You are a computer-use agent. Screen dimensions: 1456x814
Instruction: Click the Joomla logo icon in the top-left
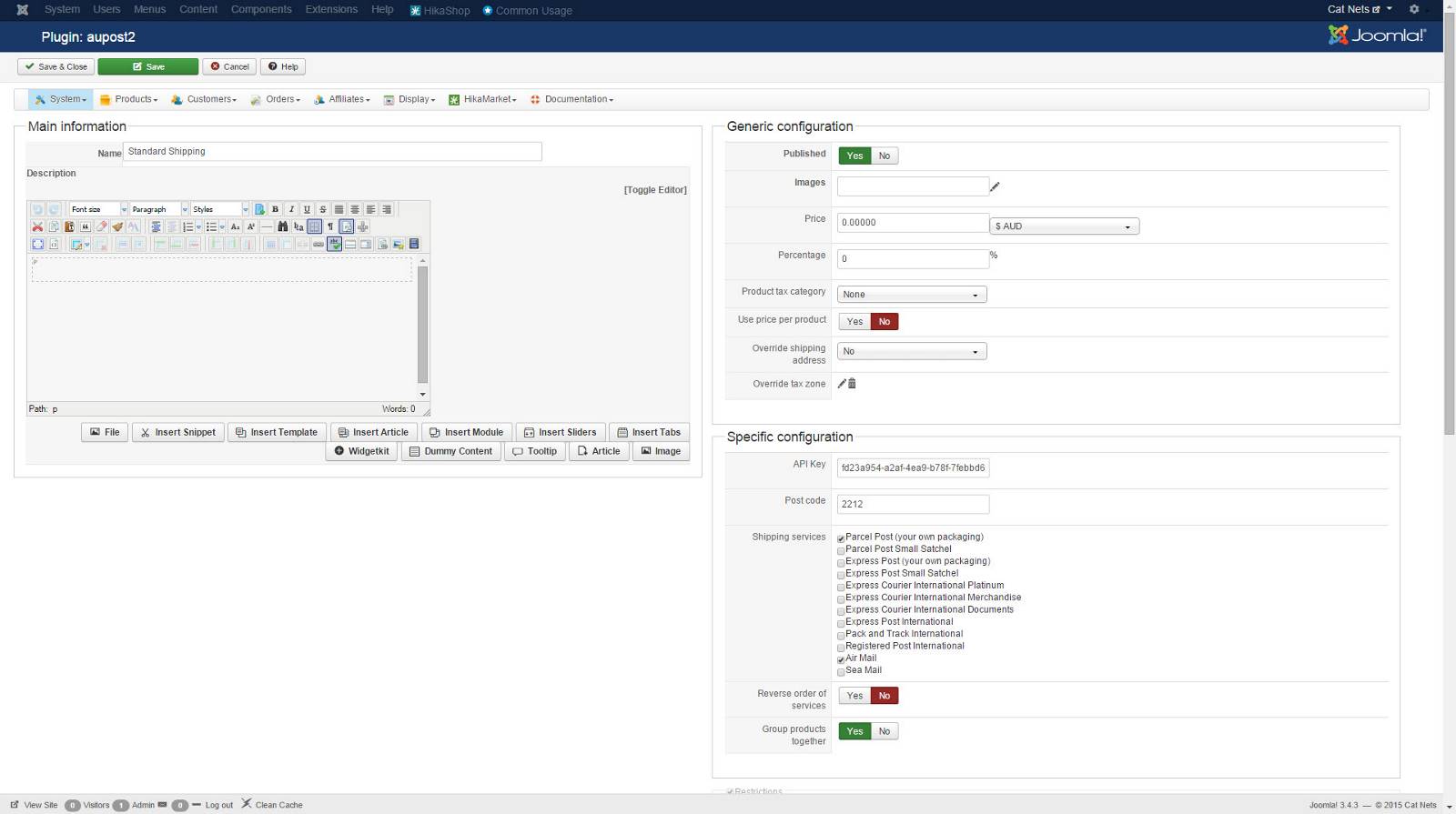tap(23, 10)
